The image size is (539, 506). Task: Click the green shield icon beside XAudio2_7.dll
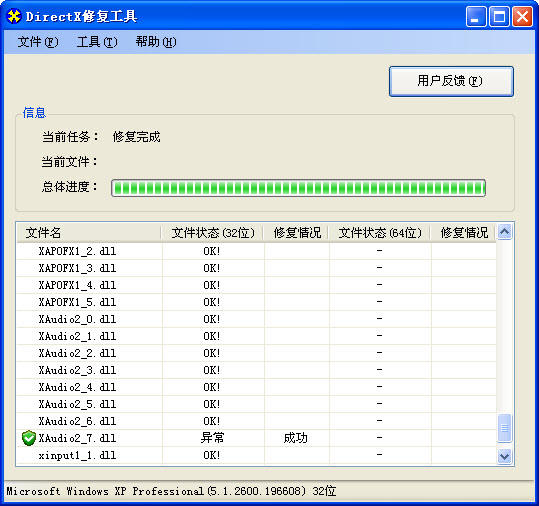(29, 438)
